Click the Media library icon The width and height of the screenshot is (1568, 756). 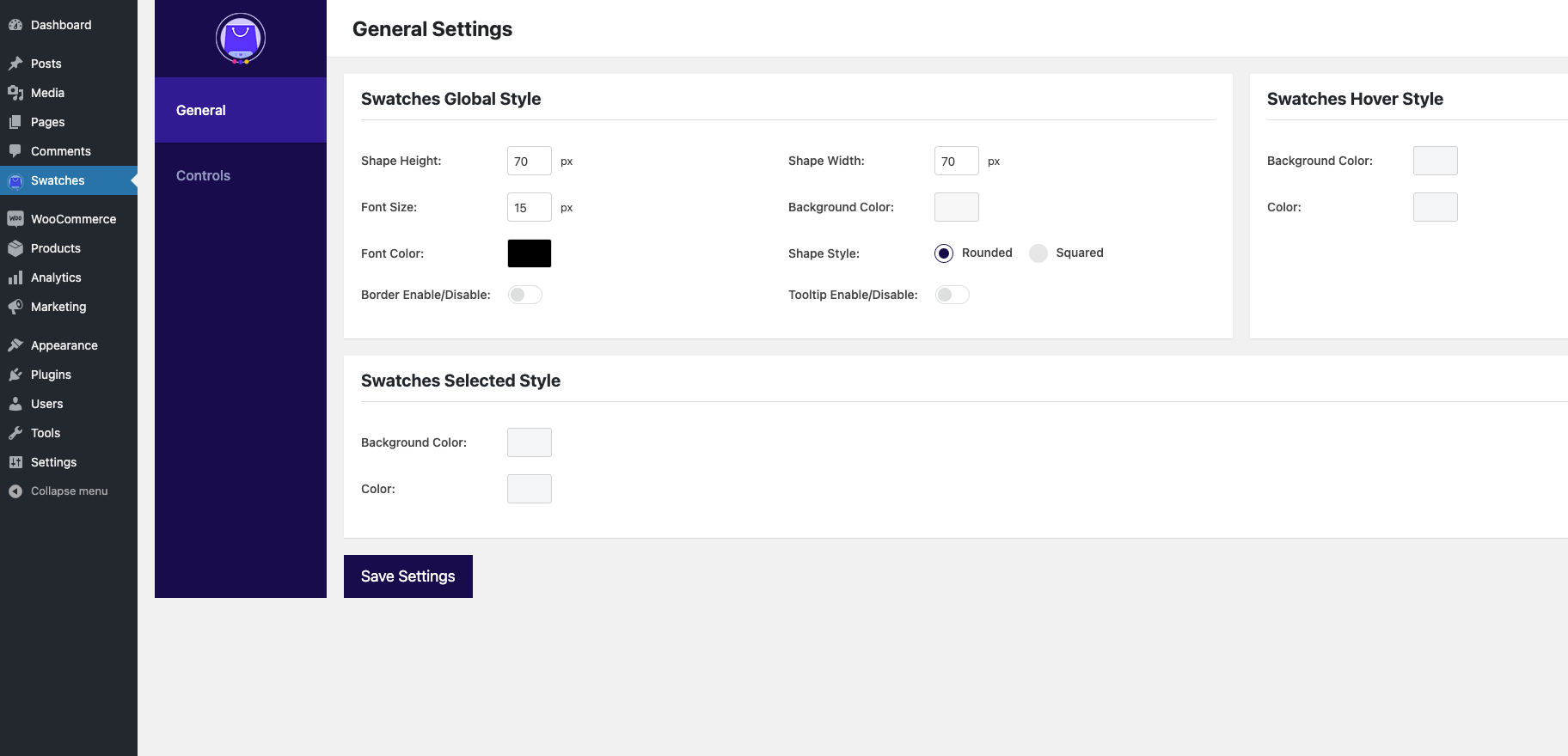pos(15,93)
